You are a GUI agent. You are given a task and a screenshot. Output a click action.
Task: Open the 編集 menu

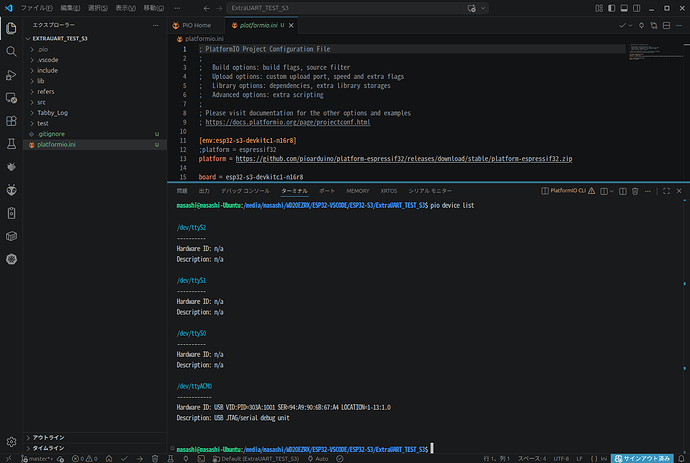70,8
